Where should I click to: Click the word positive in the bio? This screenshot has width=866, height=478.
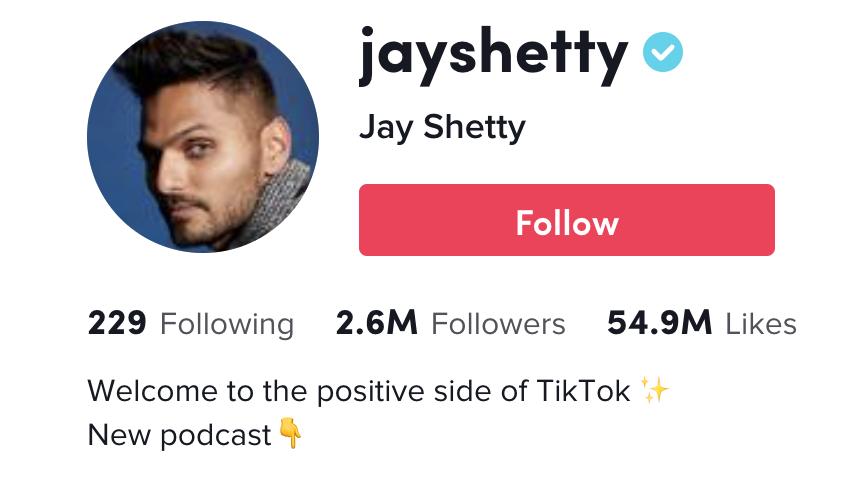[371, 392]
